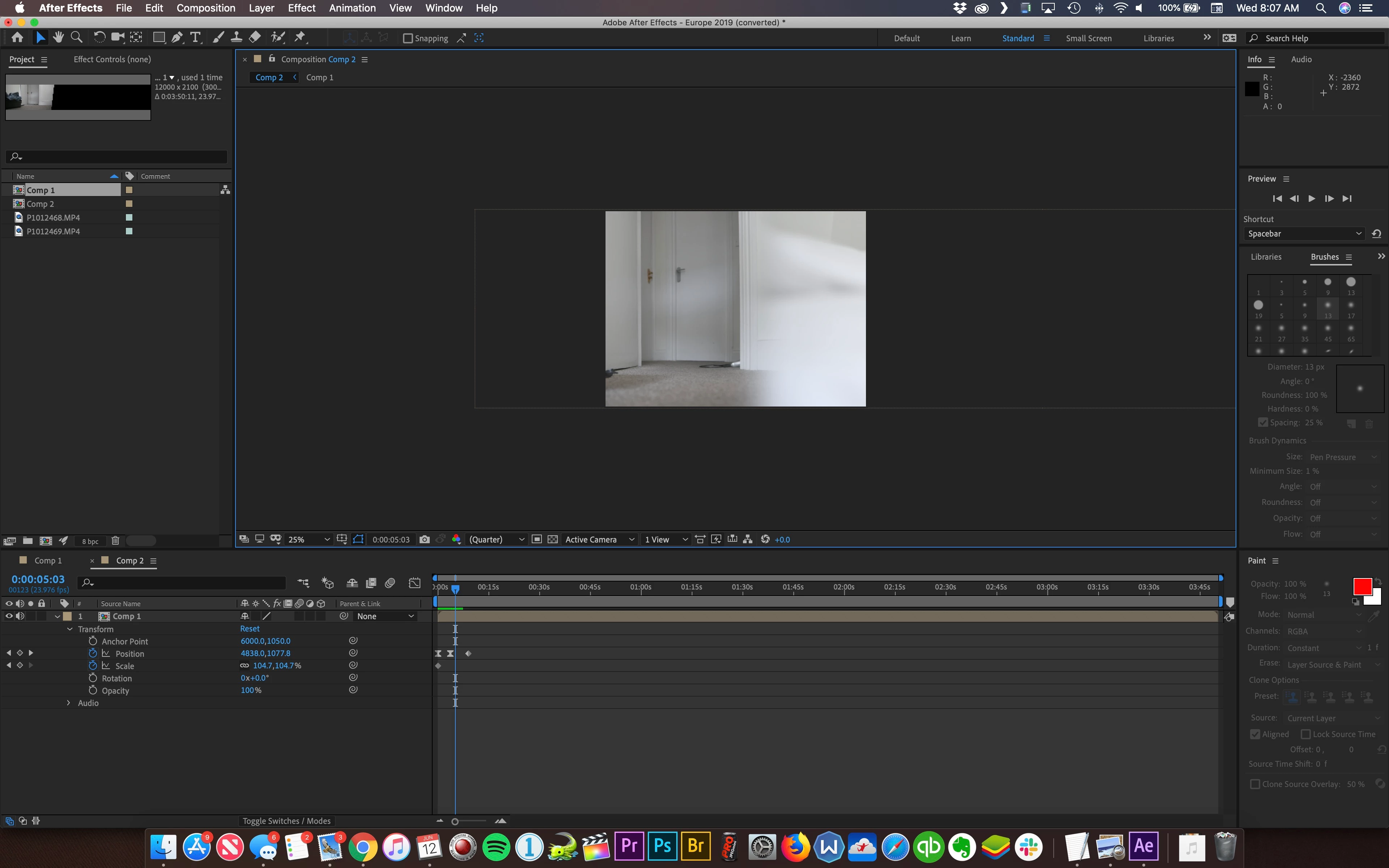The width and height of the screenshot is (1389, 868).
Task: Switch to the Comp 1 timeline tab
Action: point(48,560)
